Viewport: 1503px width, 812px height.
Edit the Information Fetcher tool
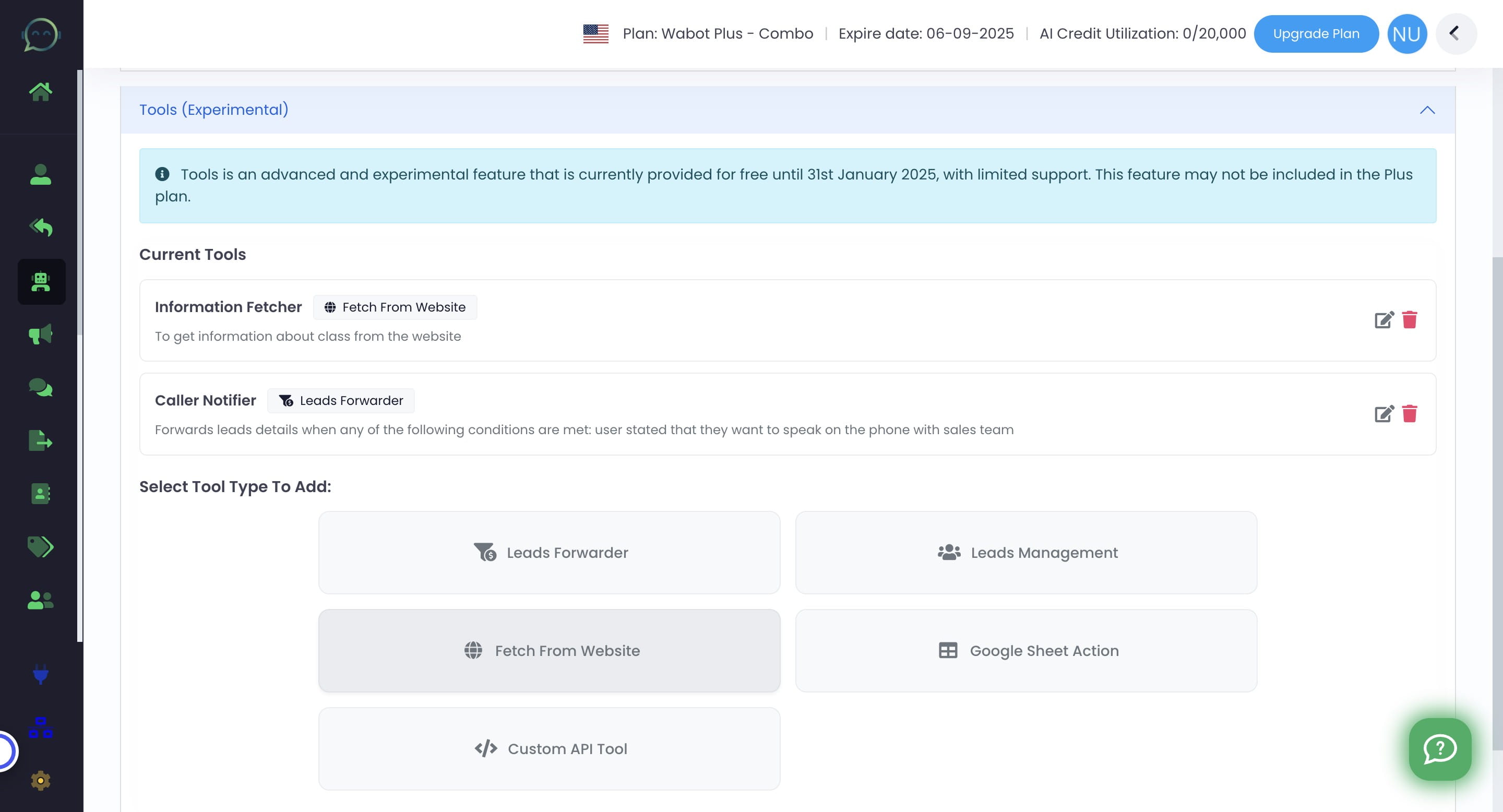(x=1383, y=320)
